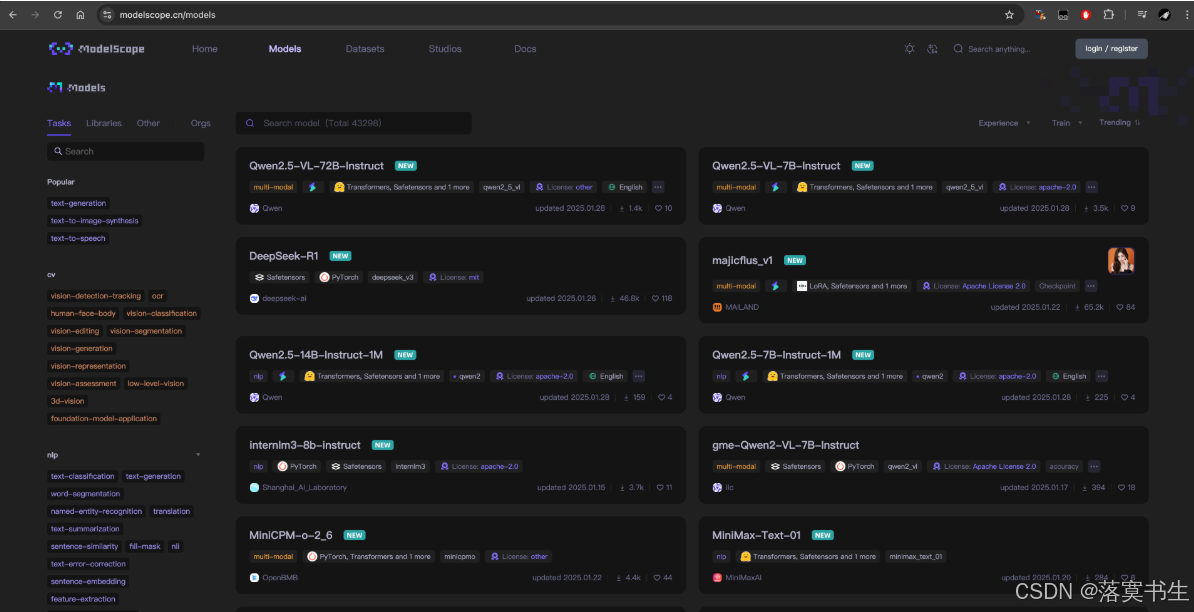Expand more tags on the Qwen2.5-7B-Instruct-1M card
Viewport: 1194px width, 612px height.
coord(1101,376)
